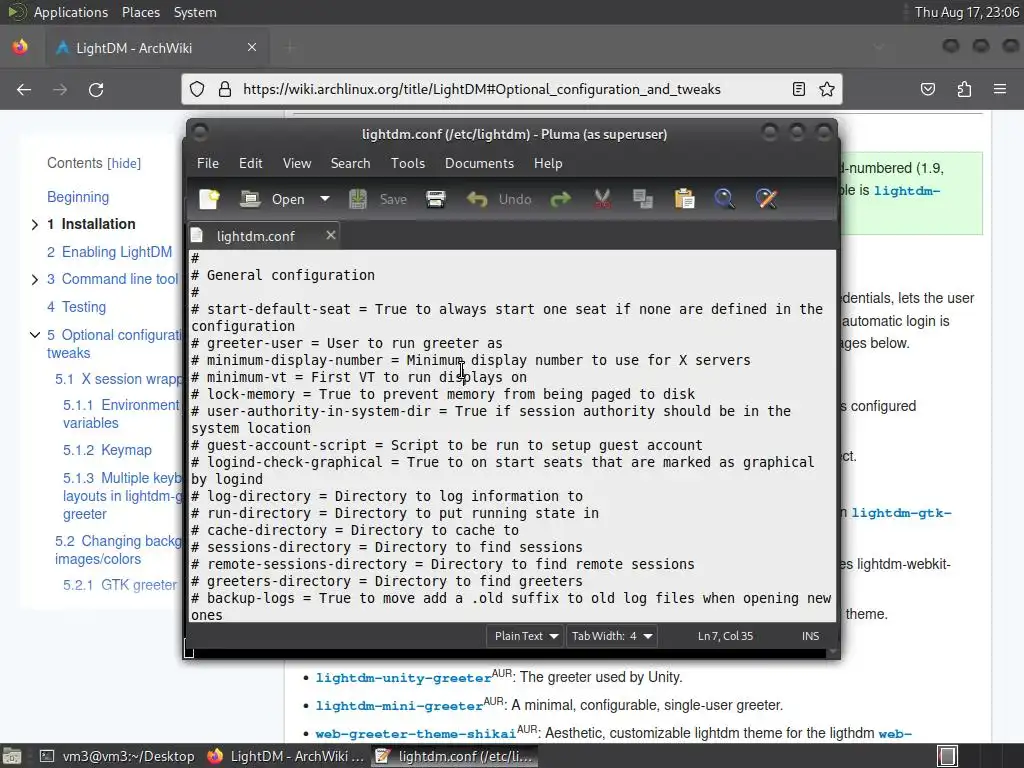Open the Tab Width dropdown in status bar
The height and width of the screenshot is (768, 1024).
[611, 635]
